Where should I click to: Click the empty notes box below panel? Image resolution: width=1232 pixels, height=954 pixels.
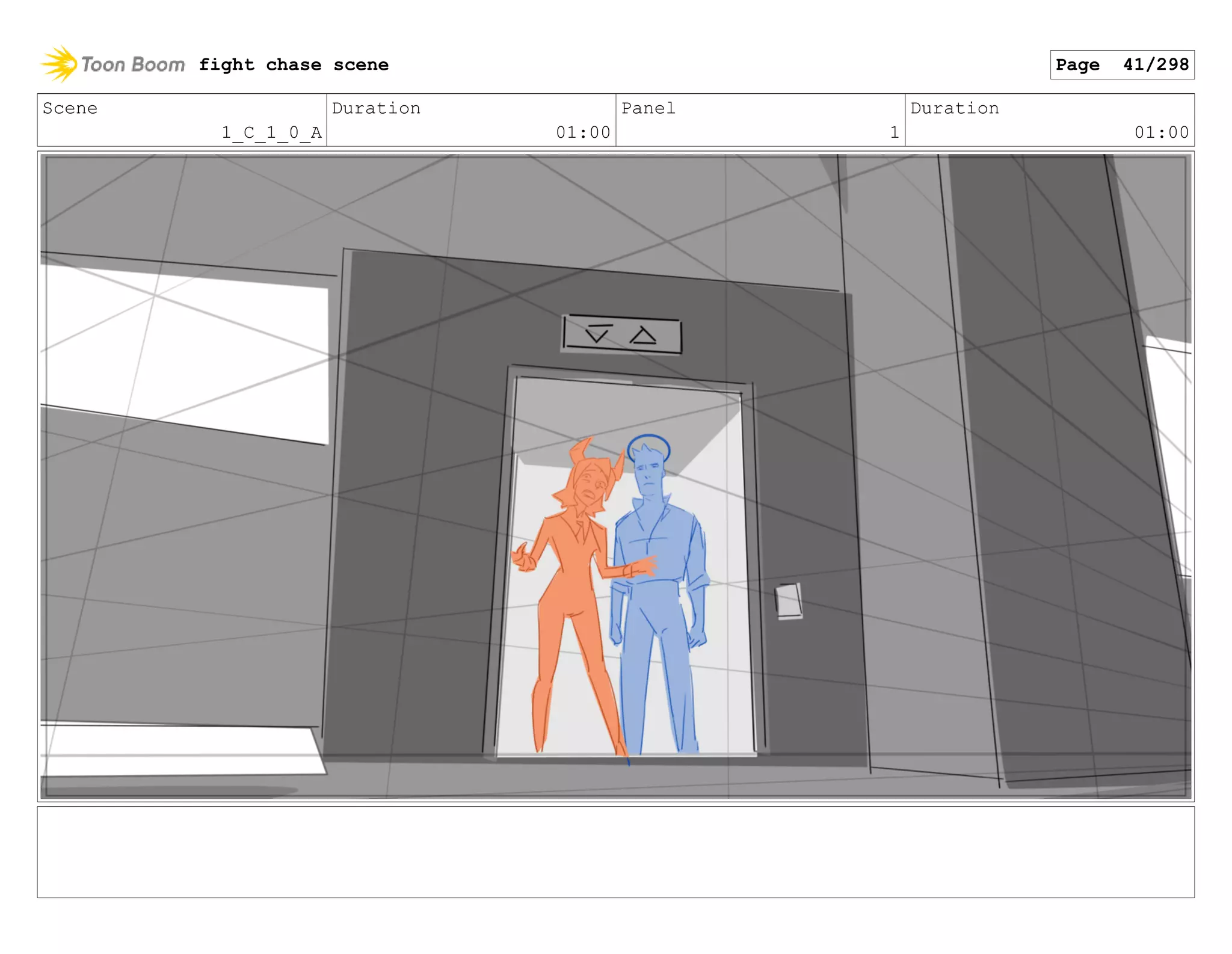615,852
